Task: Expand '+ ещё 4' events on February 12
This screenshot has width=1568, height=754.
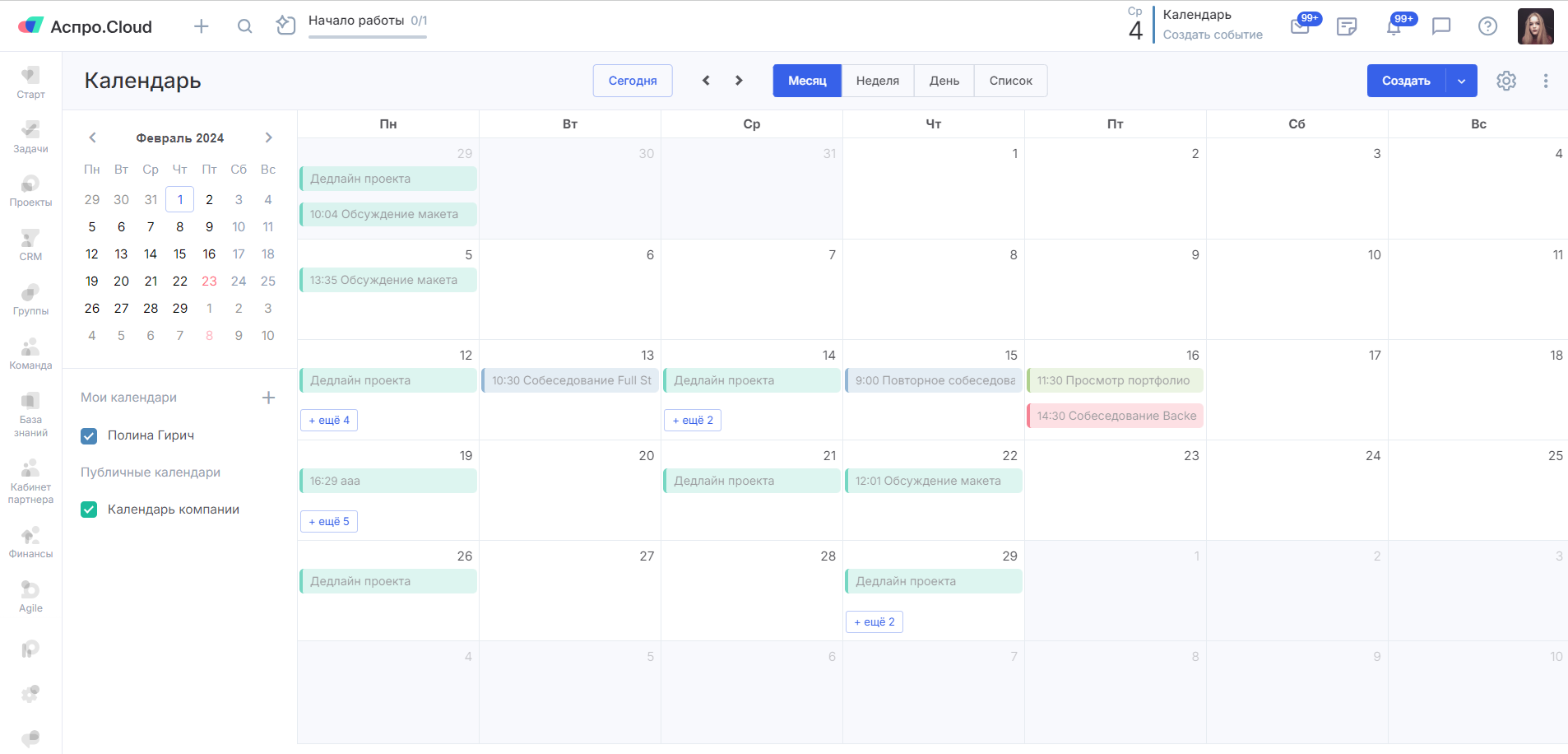Action: [x=329, y=421]
